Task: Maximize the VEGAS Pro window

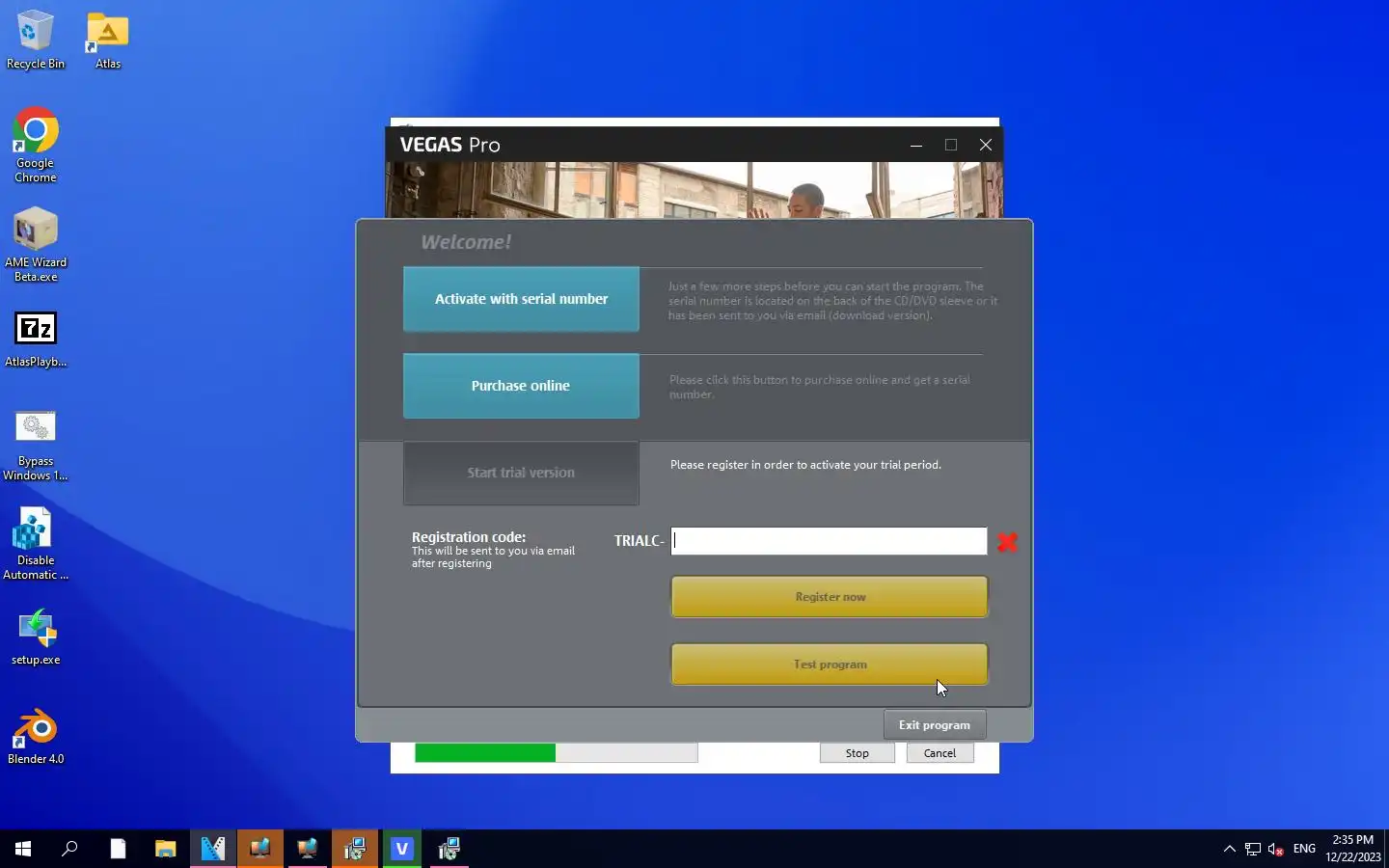Action: pos(951,145)
